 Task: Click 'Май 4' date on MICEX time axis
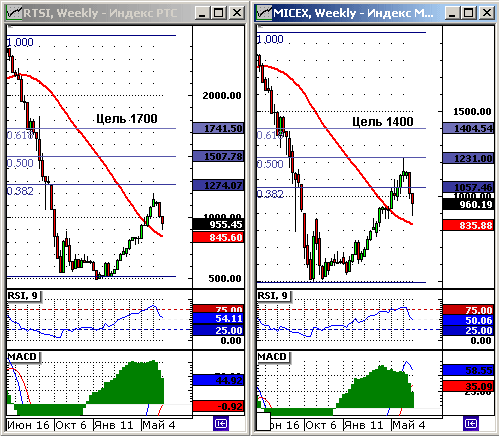[409, 425]
